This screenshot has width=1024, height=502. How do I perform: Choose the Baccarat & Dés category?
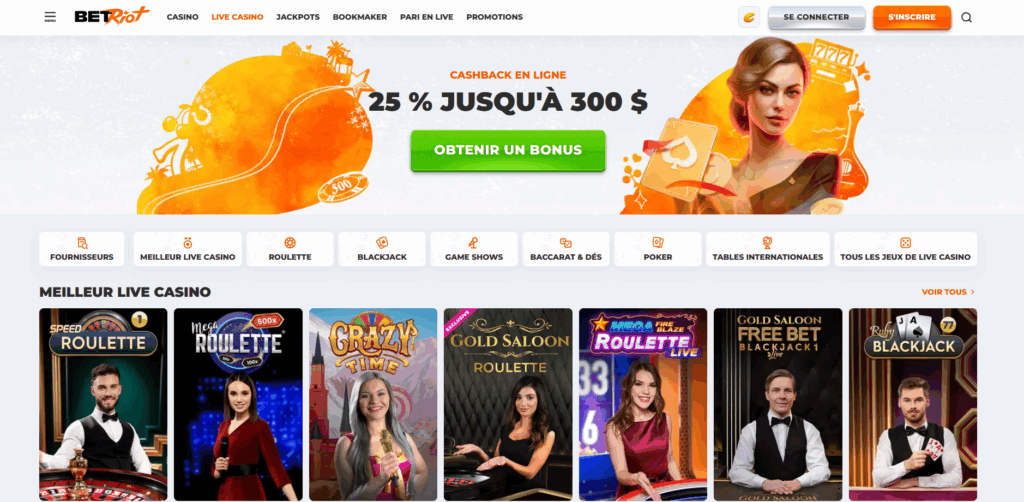(x=566, y=249)
